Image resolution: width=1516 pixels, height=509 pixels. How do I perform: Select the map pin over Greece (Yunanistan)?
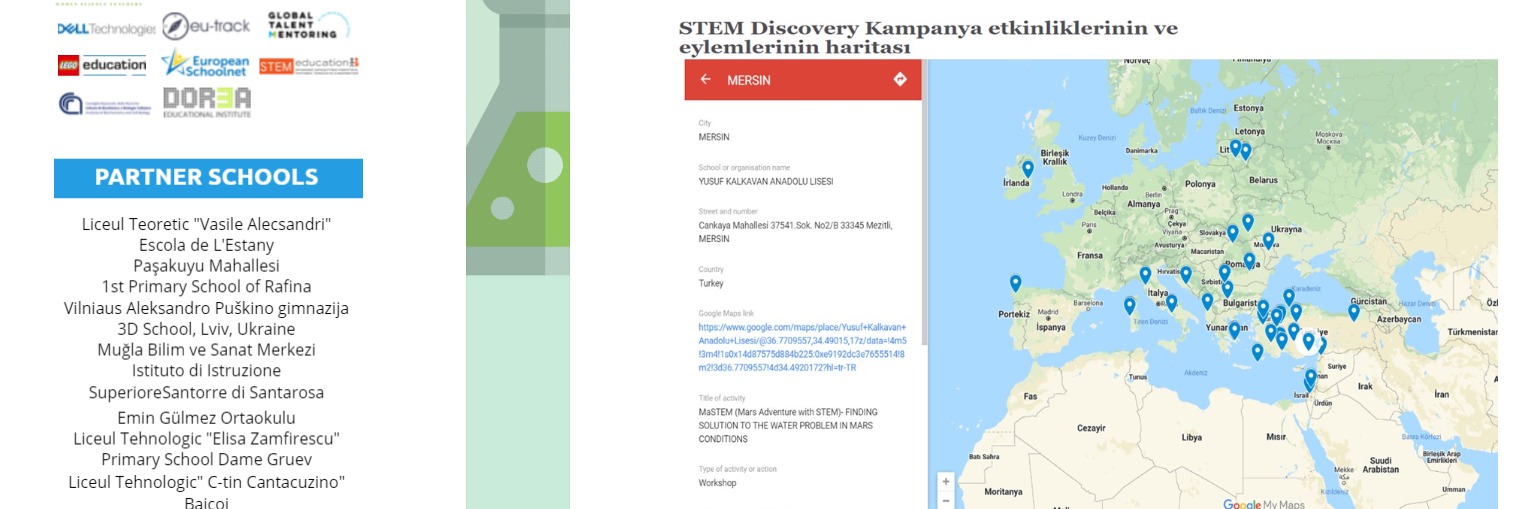(1234, 329)
